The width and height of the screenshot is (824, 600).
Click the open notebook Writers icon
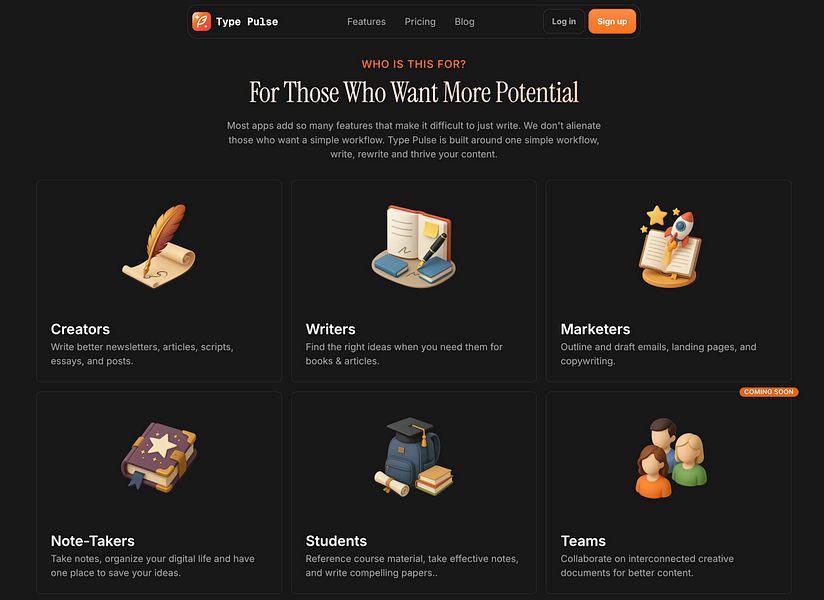coord(414,246)
